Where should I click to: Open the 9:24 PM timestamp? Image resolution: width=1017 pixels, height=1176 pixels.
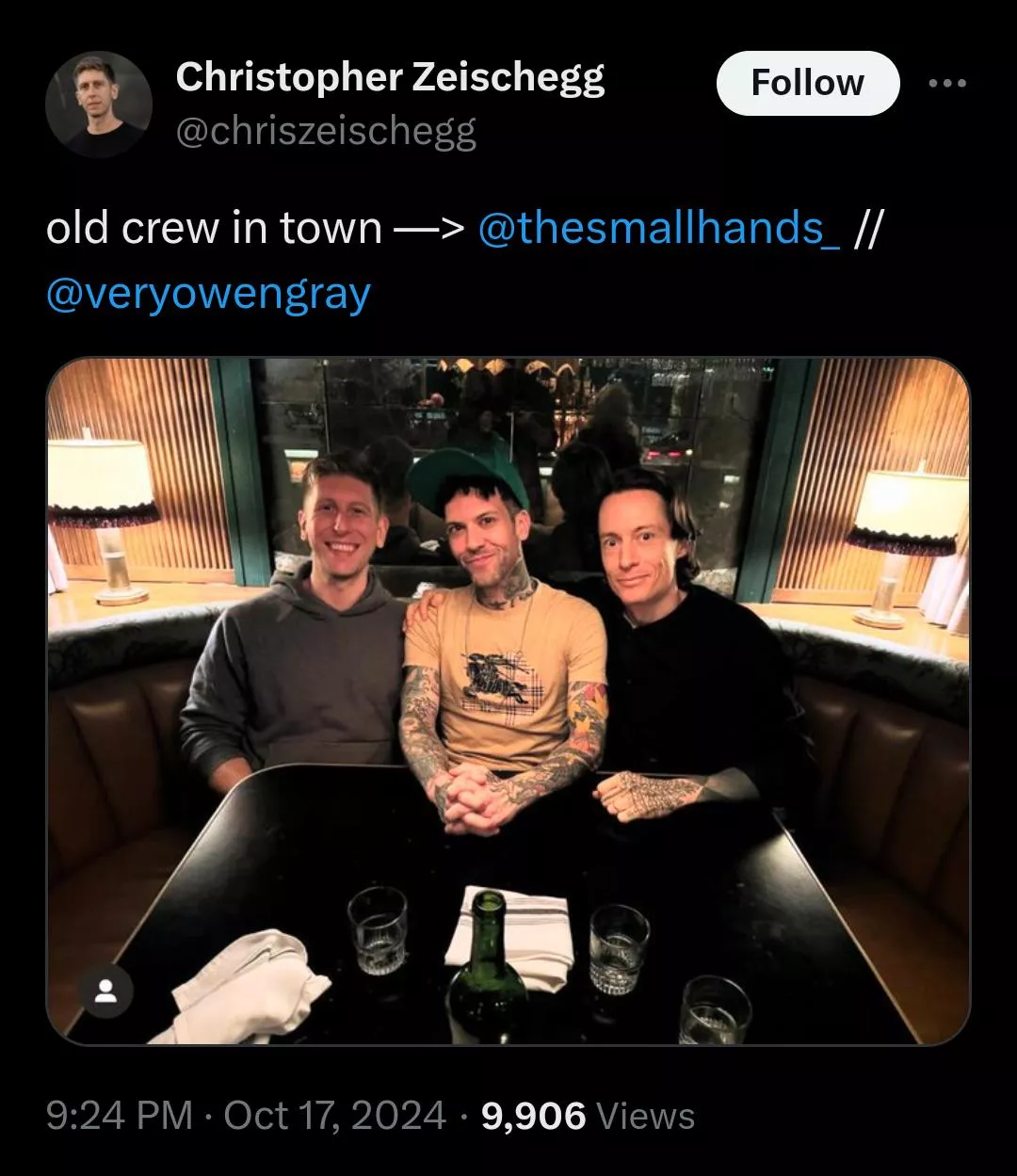coord(120,1116)
